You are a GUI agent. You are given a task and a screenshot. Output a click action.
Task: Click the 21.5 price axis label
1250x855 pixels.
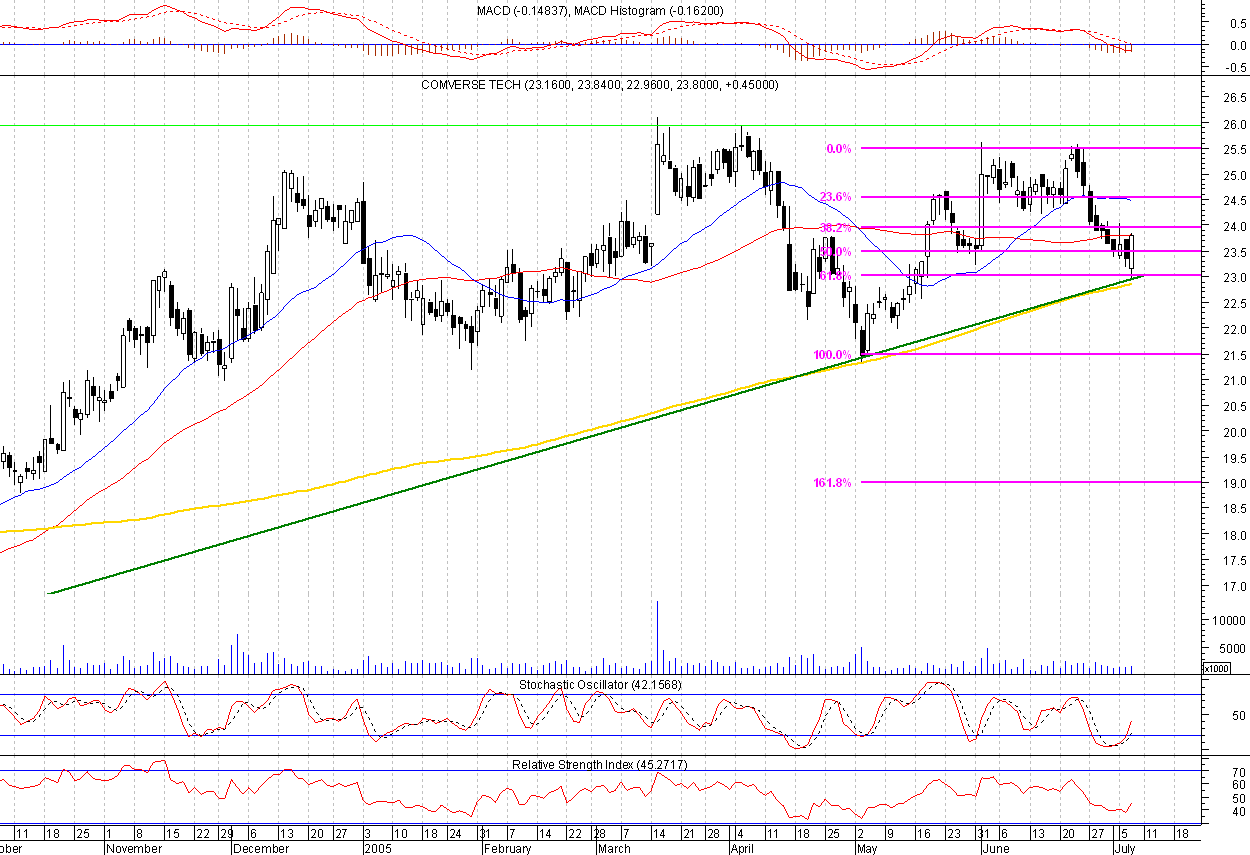tap(1233, 356)
